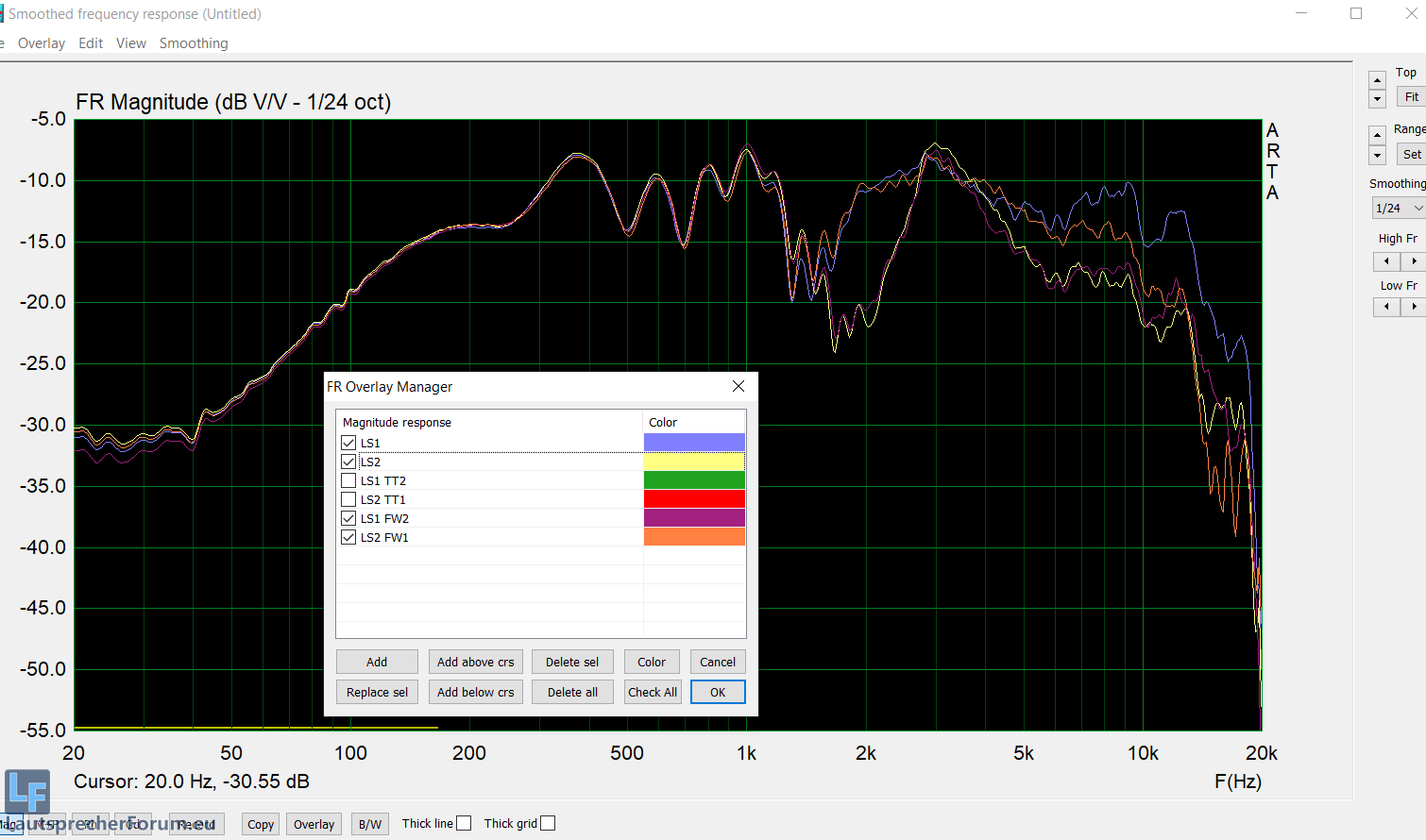This screenshot has height=840, width=1426.
Task: Click the B/W button in bottom toolbar
Action: 370,824
